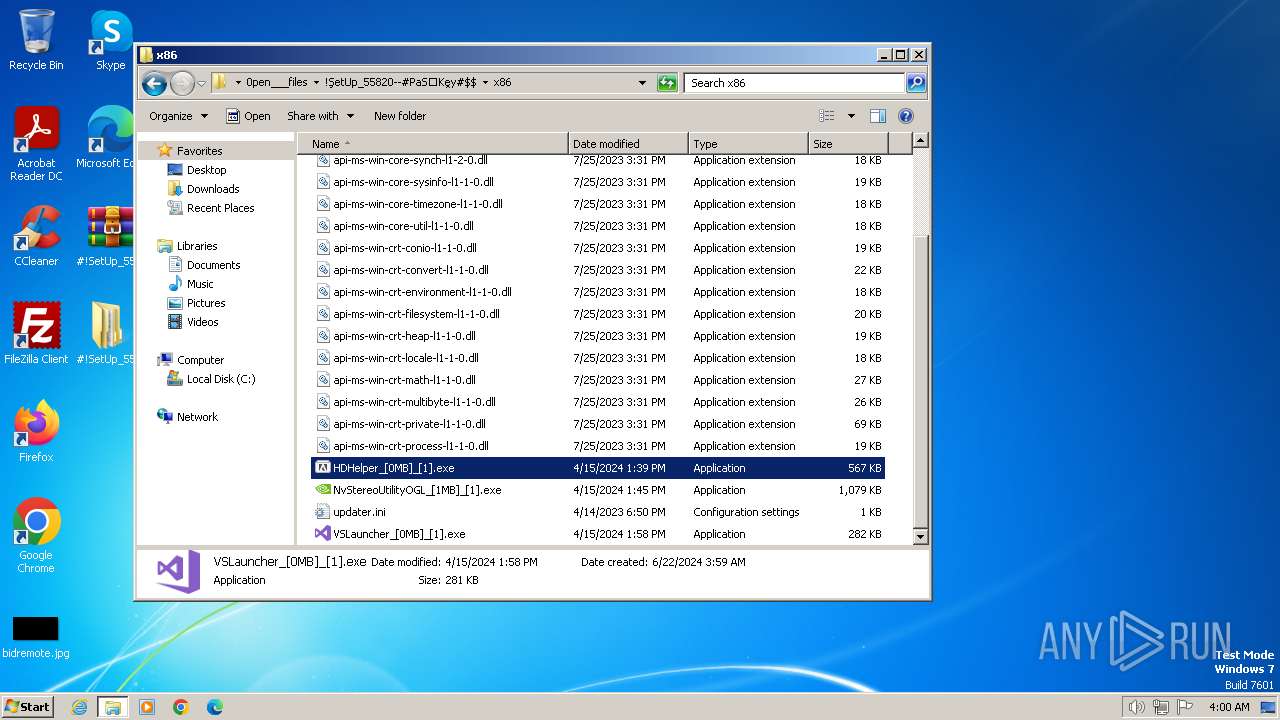Open Windows Media Player in taskbar
The image size is (1280, 720).
[147, 707]
